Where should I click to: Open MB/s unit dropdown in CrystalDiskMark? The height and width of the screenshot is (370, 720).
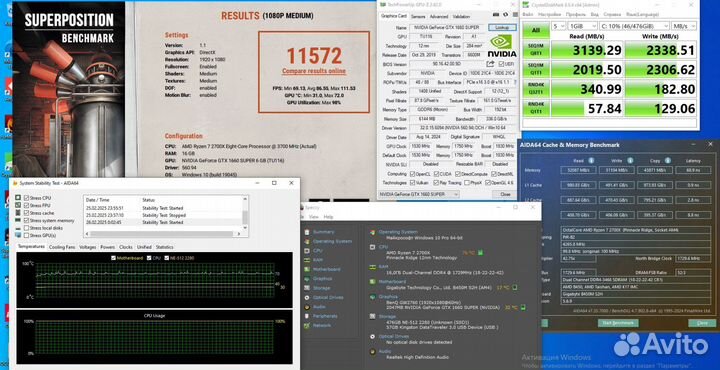(x=684, y=26)
